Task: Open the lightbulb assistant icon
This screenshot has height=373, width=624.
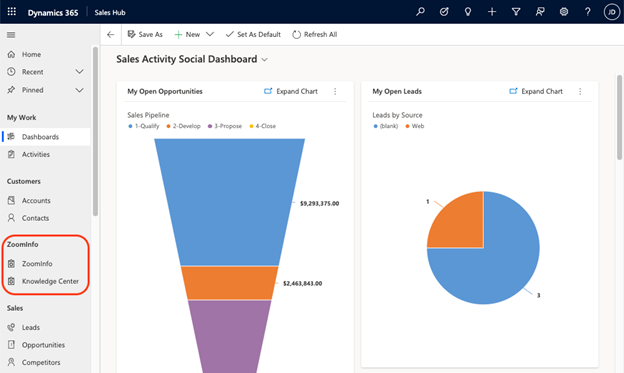Action: point(468,12)
